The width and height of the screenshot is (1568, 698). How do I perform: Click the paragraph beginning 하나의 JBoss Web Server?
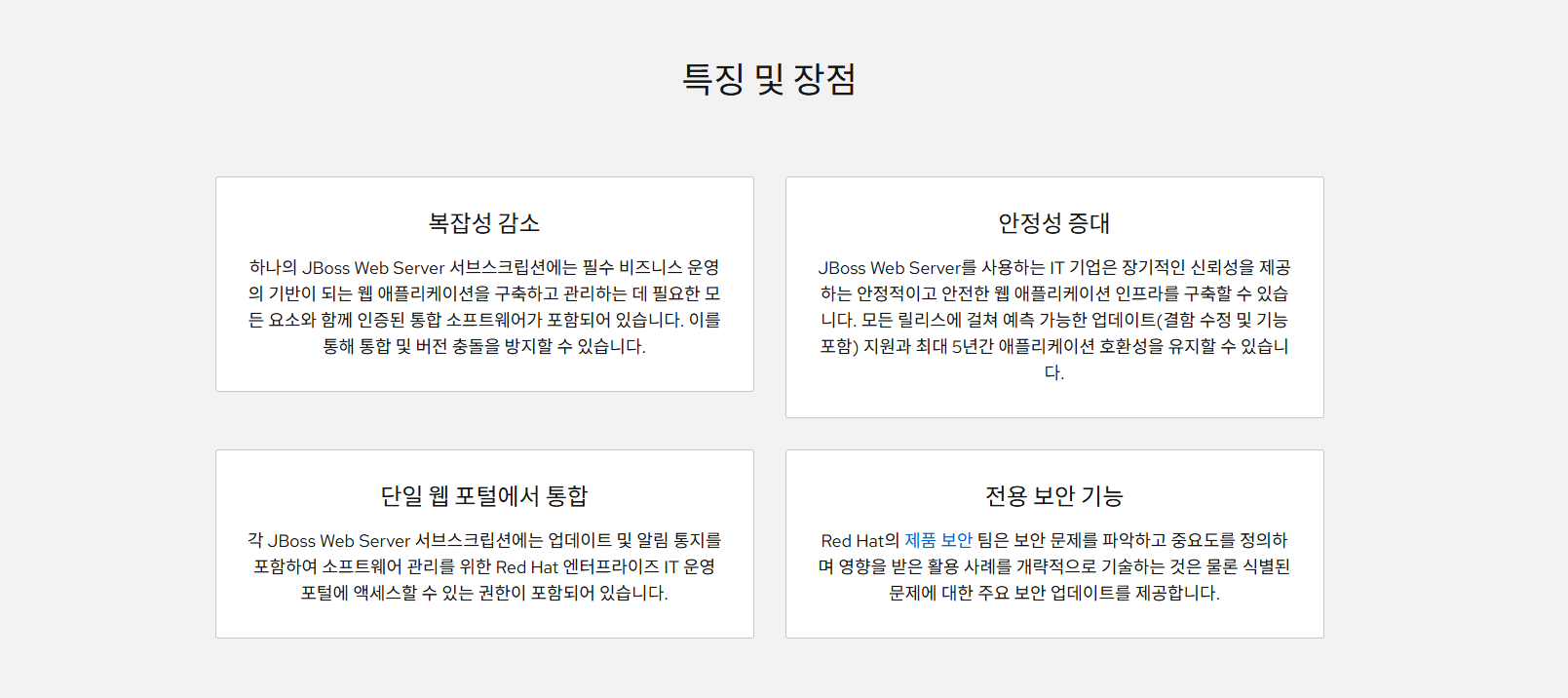pyautogui.click(x=484, y=306)
